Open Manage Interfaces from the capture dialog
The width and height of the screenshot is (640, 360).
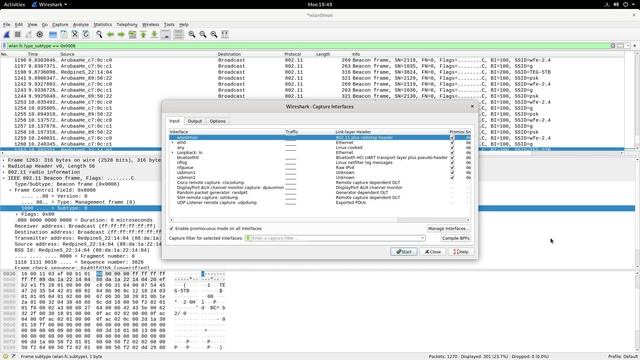coord(448,229)
